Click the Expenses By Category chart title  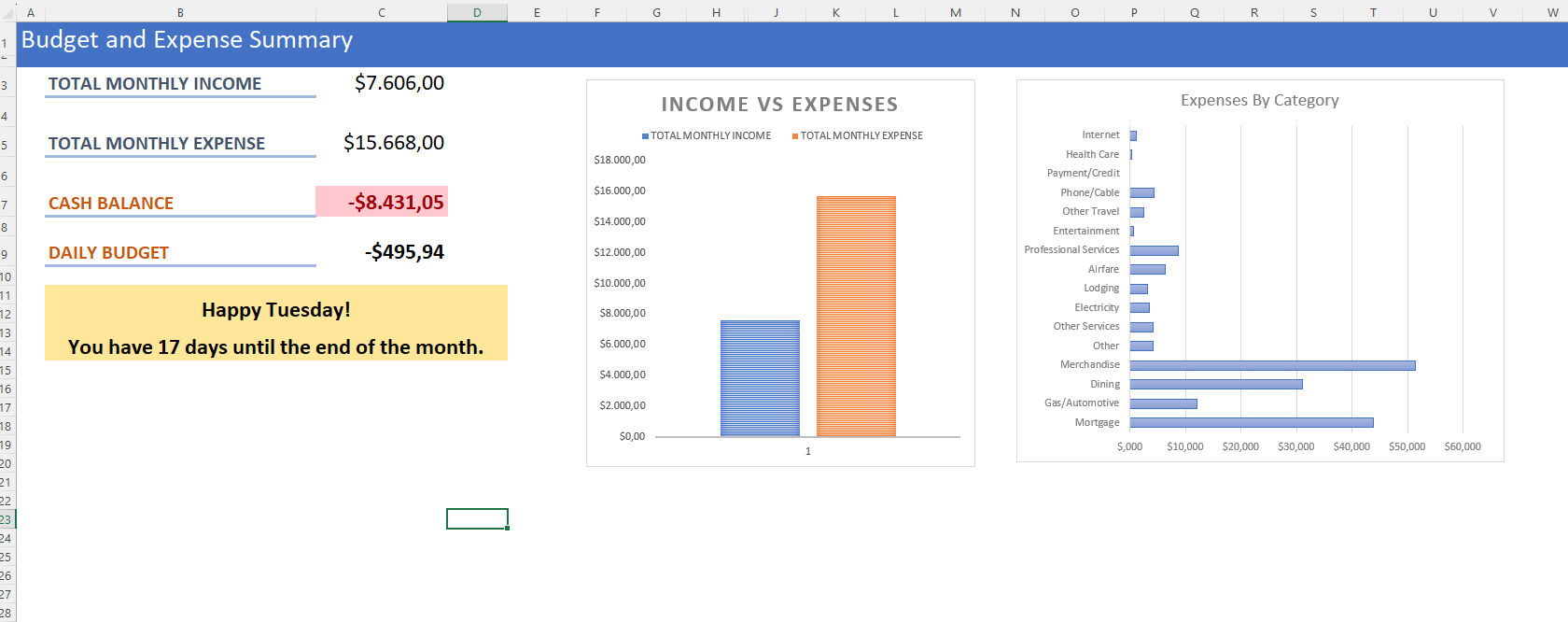(x=1259, y=100)
